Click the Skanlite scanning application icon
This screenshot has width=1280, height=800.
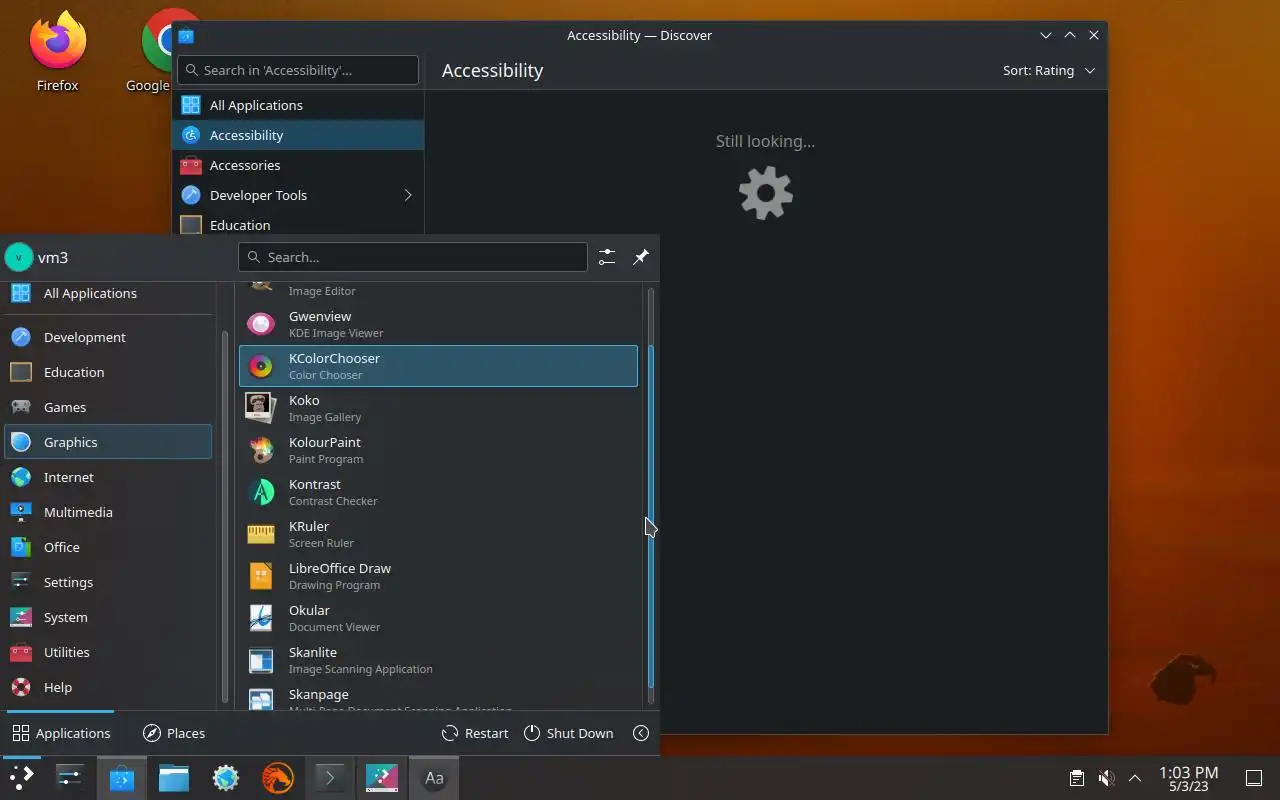(x=261, y=660)
